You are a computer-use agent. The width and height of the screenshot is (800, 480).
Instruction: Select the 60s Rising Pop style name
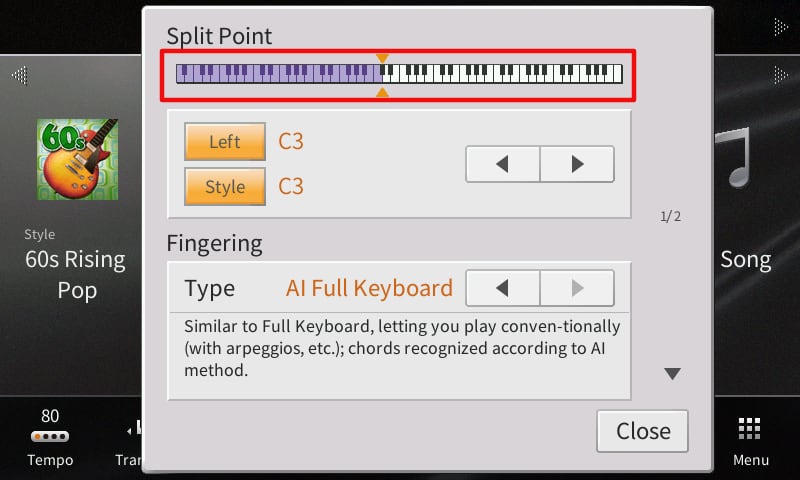point(76,275)
